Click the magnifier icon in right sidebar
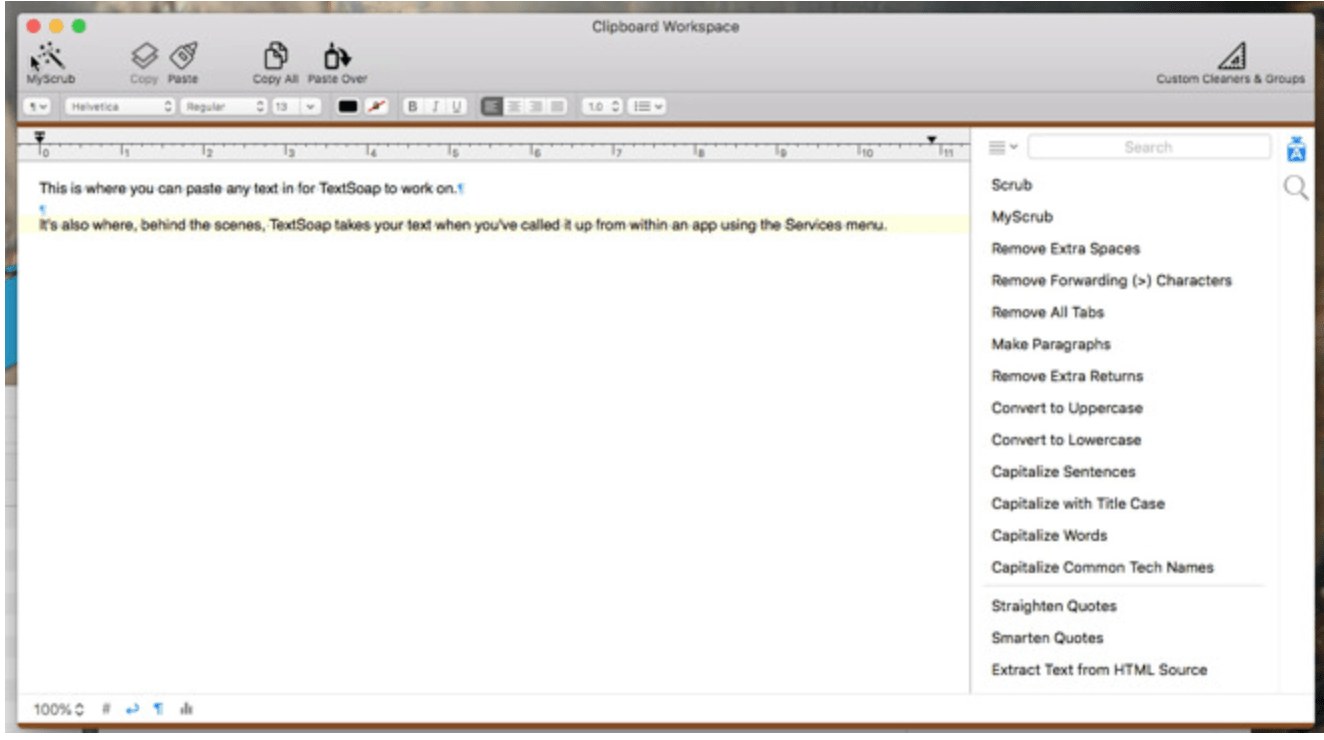 point(1296,188)
